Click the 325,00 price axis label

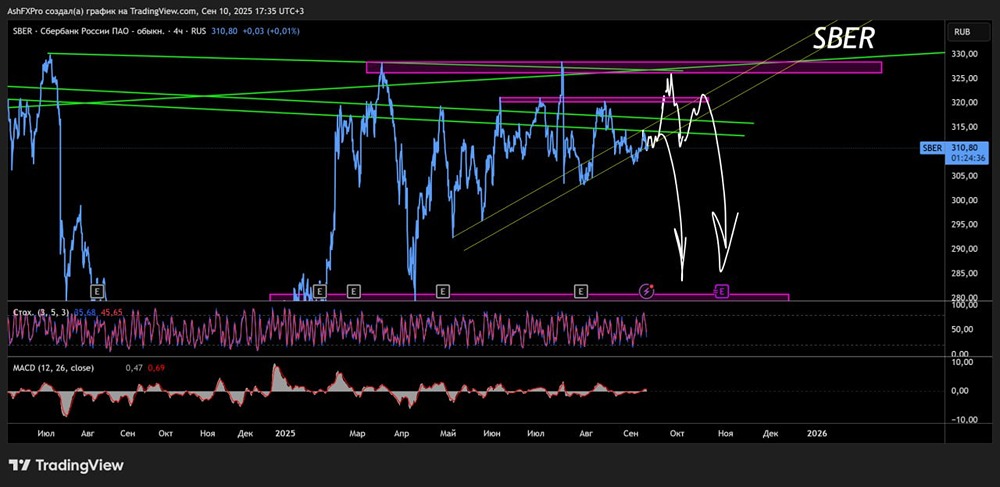pos(965,78)
